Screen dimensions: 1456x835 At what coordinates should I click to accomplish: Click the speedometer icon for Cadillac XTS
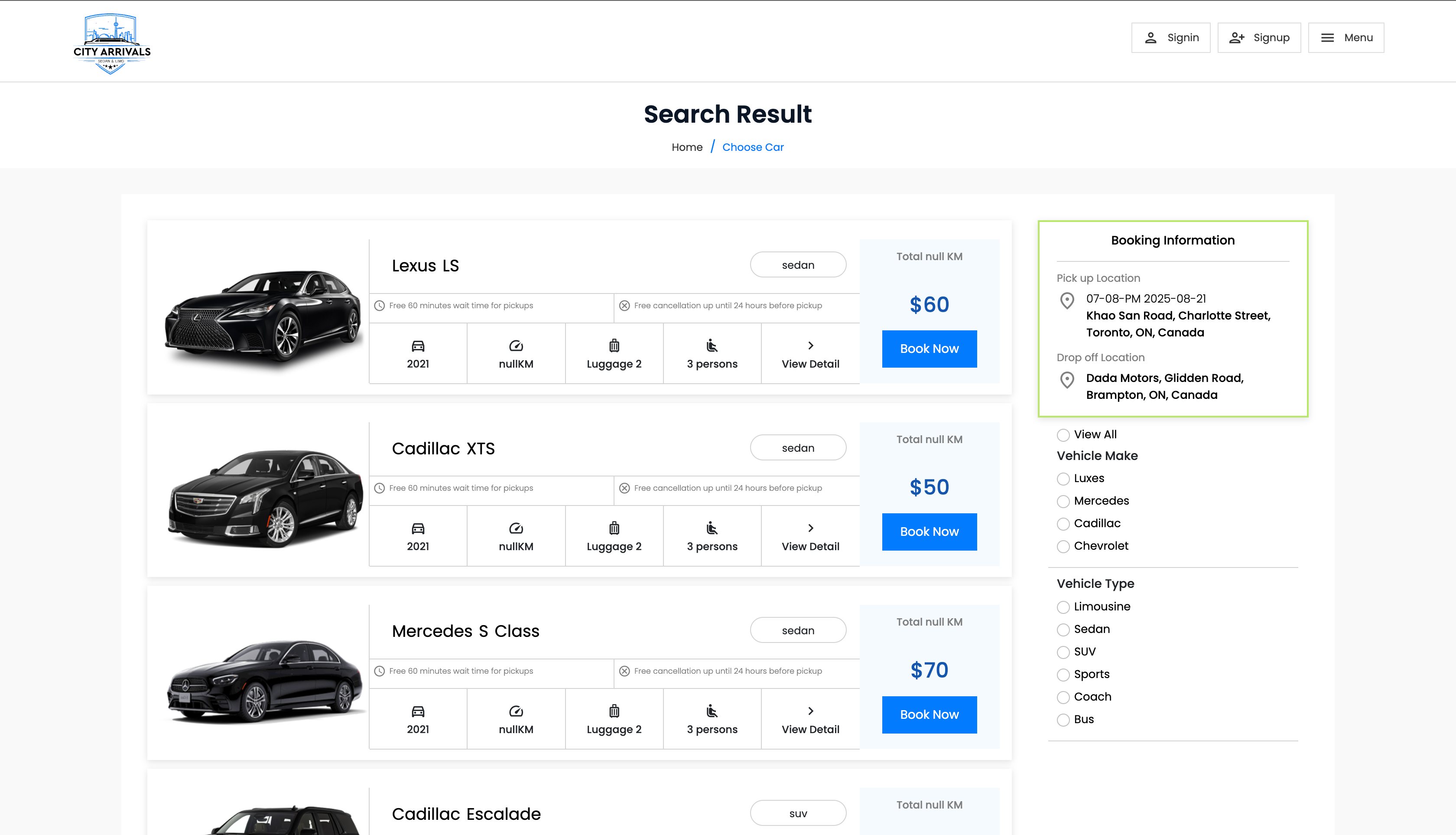pos(516,528)
